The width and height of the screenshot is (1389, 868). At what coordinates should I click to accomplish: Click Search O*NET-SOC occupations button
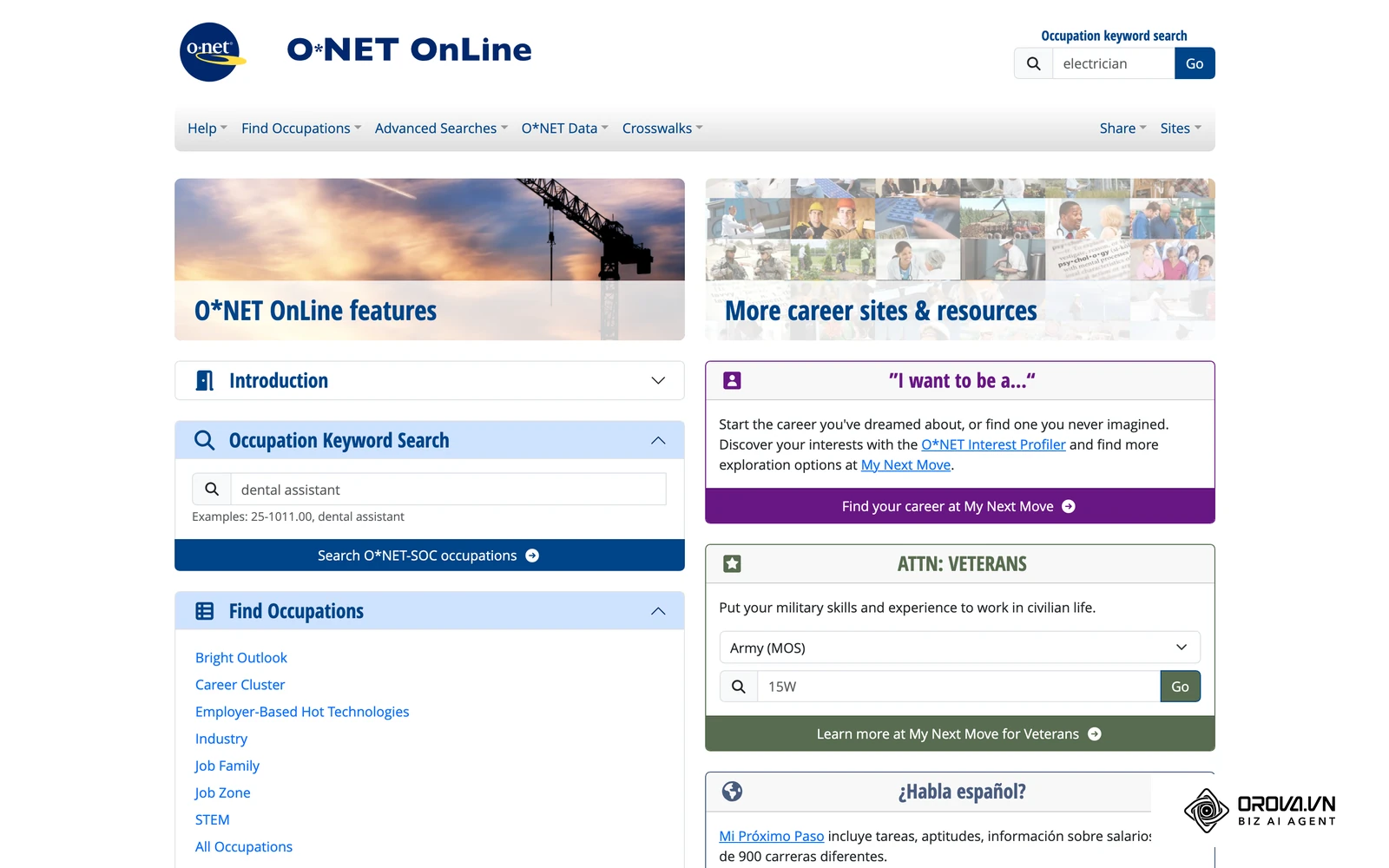[x=430, y=556]
